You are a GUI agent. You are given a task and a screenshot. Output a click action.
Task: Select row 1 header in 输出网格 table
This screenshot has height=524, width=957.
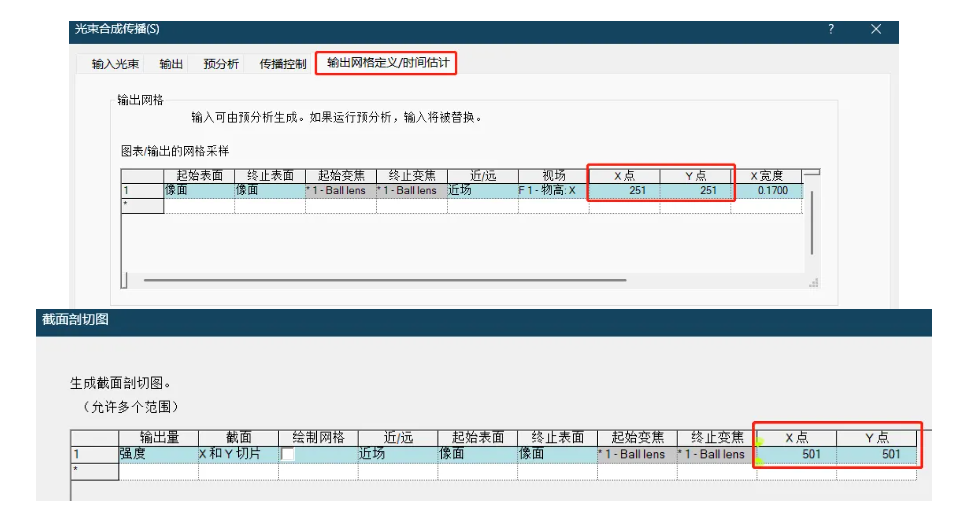(141, 190)
